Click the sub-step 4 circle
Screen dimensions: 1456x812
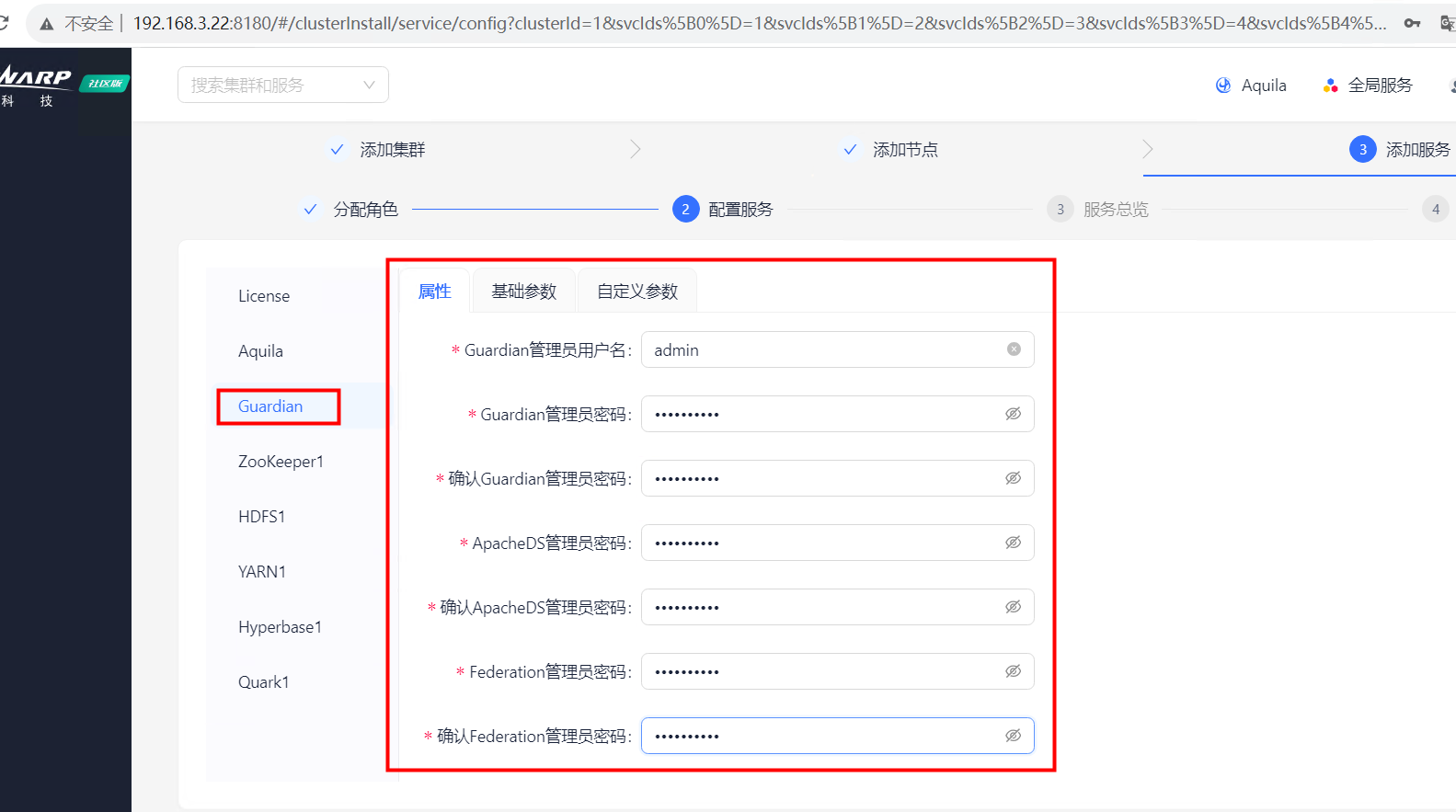pyautogui.click(x=1436, y=210)
